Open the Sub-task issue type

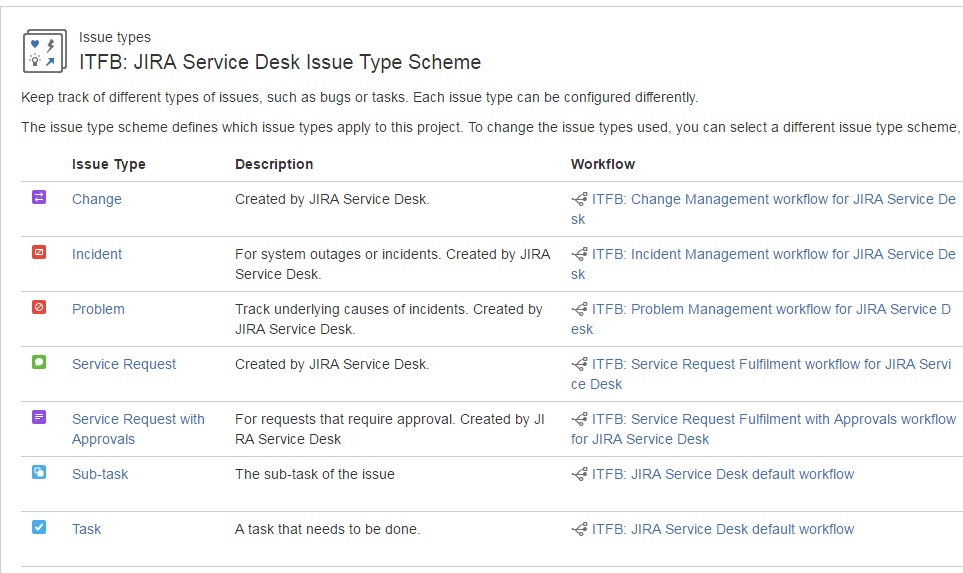100,474
